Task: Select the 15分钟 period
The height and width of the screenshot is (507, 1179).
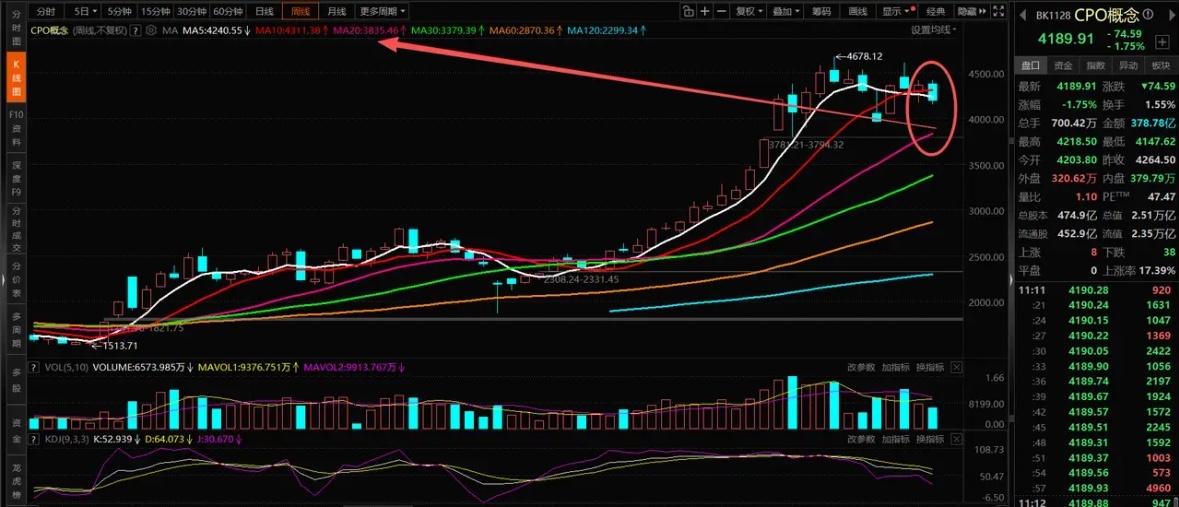Action: pos(156,11)
